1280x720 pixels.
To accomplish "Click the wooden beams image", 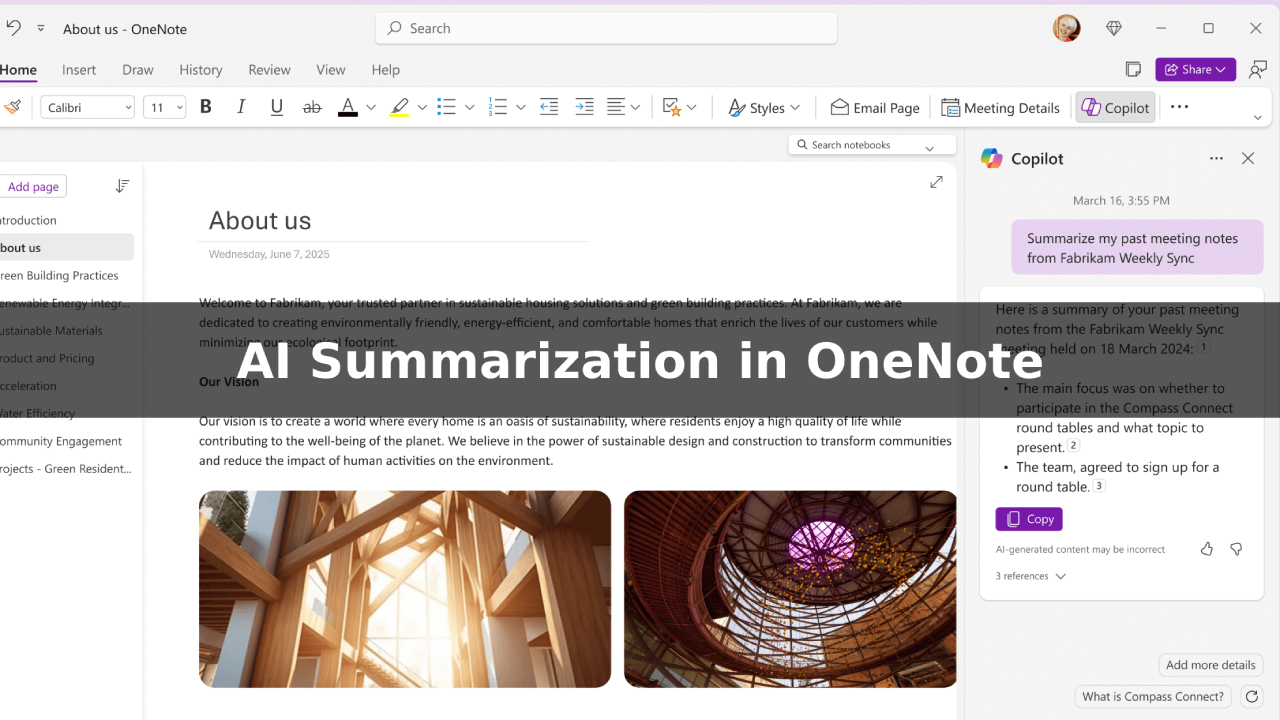I will [405, 589].
